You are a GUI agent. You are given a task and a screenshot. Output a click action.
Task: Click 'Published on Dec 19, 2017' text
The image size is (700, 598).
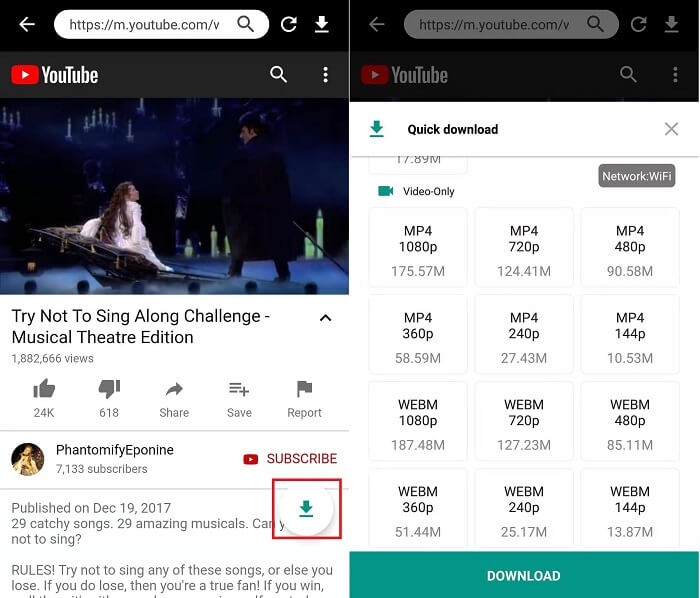pos(91,508)
